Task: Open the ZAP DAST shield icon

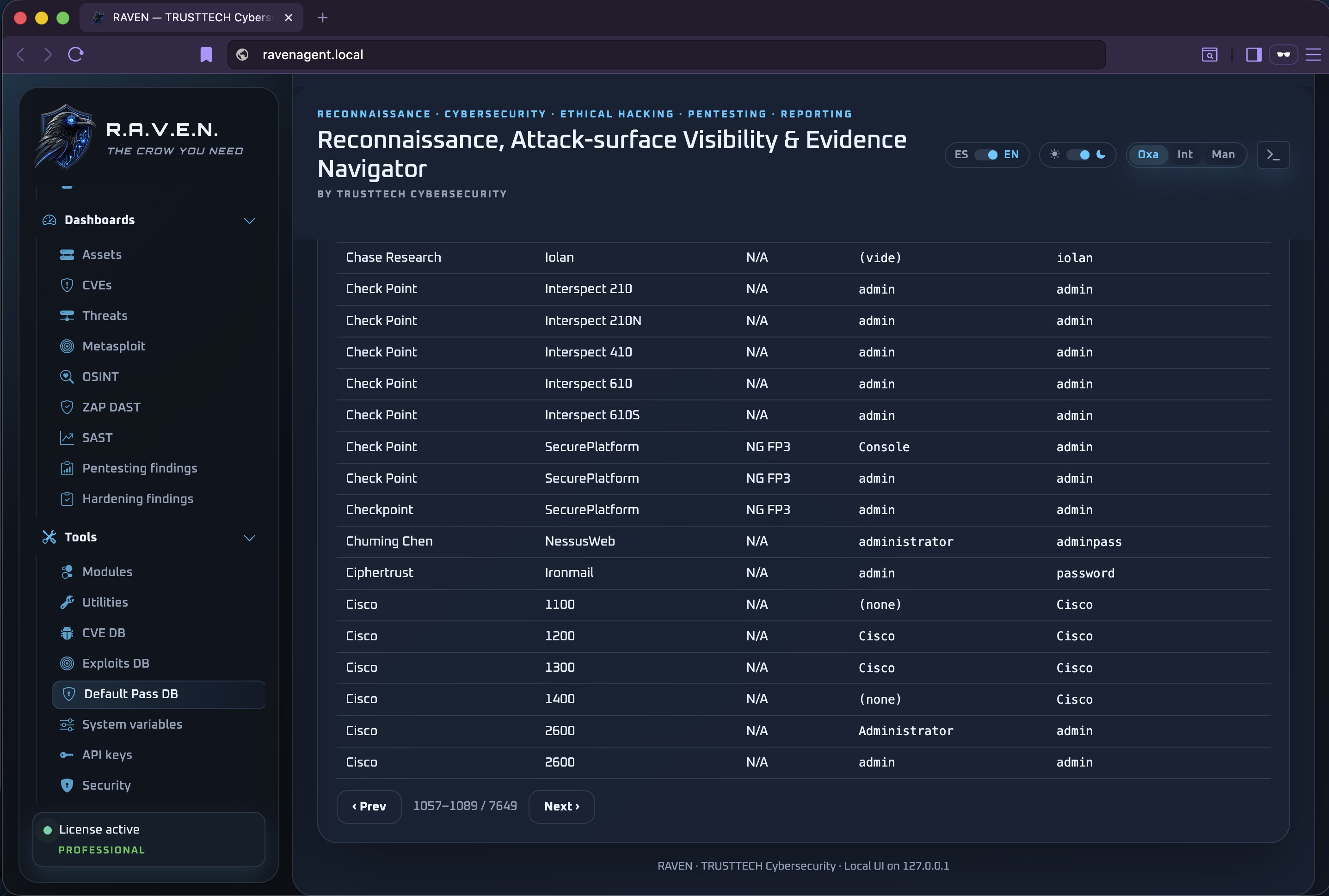Action: coord(67,407)
